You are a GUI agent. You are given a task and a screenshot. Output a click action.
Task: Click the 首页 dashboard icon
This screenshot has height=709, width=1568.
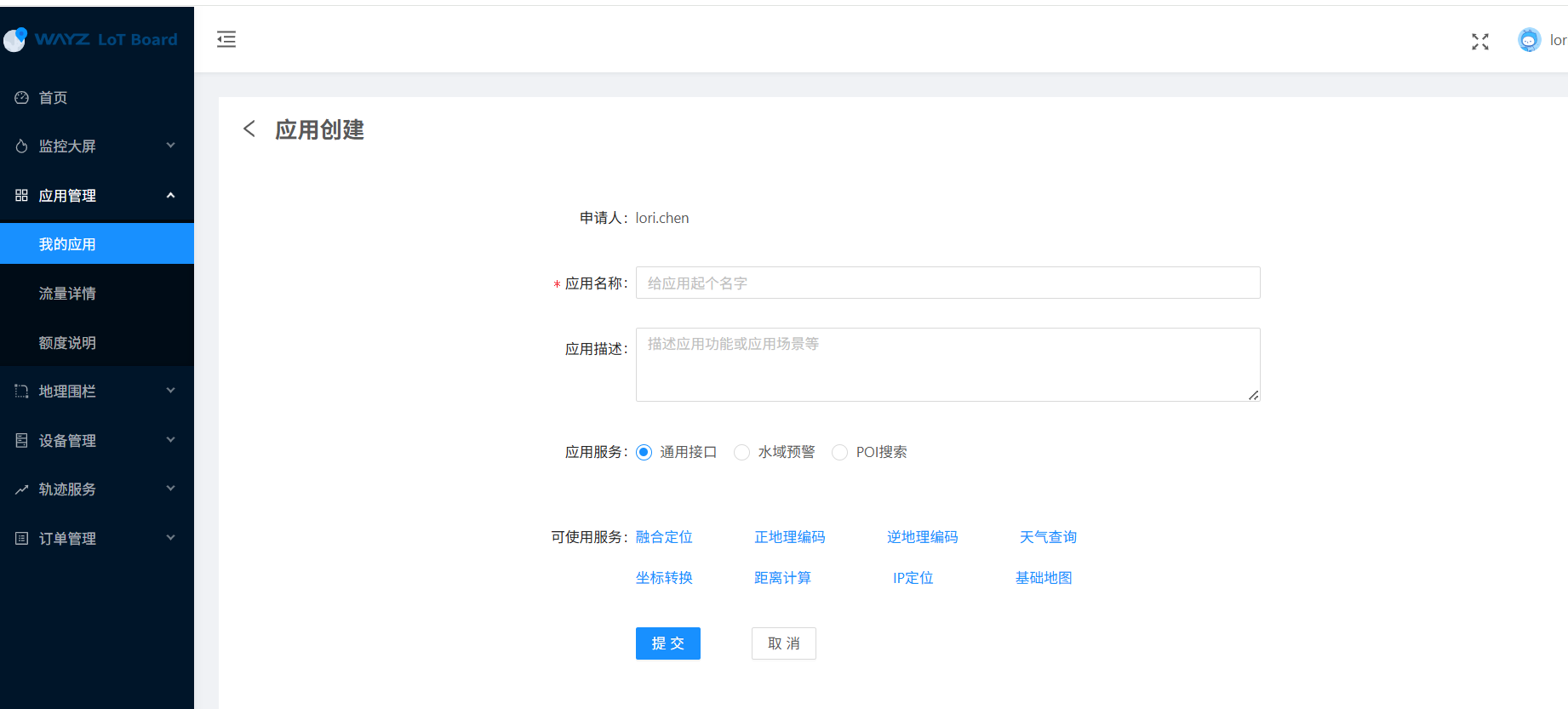(x=22, y=98)
